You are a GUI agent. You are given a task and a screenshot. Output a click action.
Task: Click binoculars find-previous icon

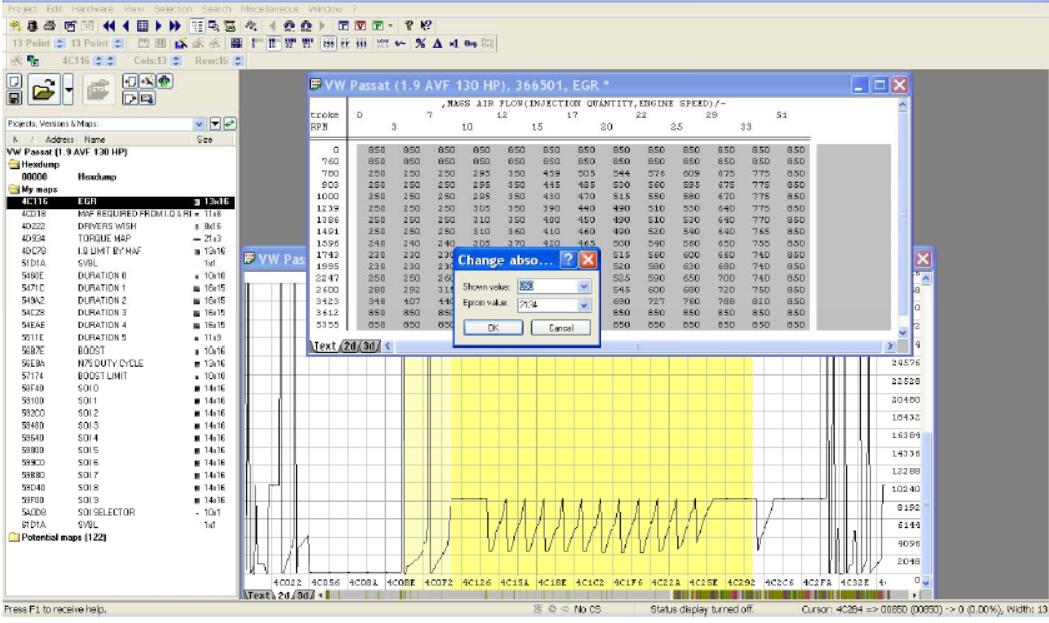(288, 26)
